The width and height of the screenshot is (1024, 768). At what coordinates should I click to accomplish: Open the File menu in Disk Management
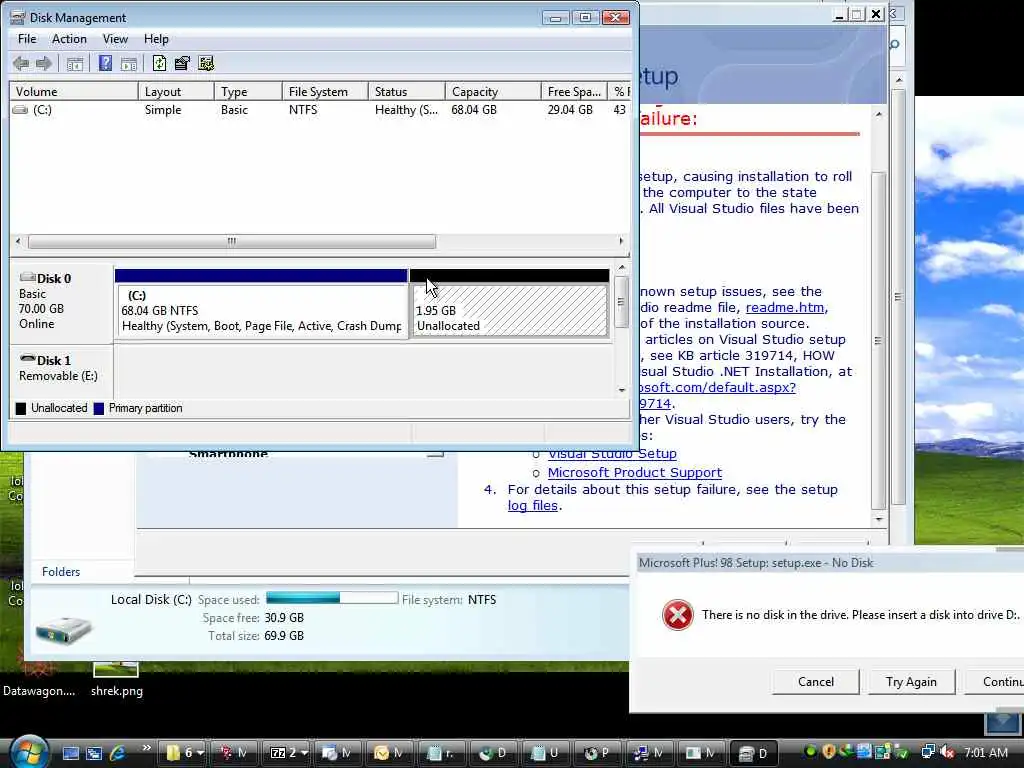27,39
